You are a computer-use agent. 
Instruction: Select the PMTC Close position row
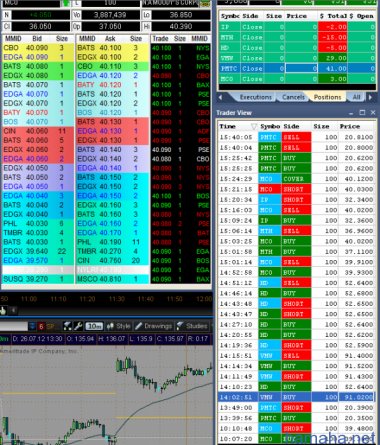coord(297,68)
